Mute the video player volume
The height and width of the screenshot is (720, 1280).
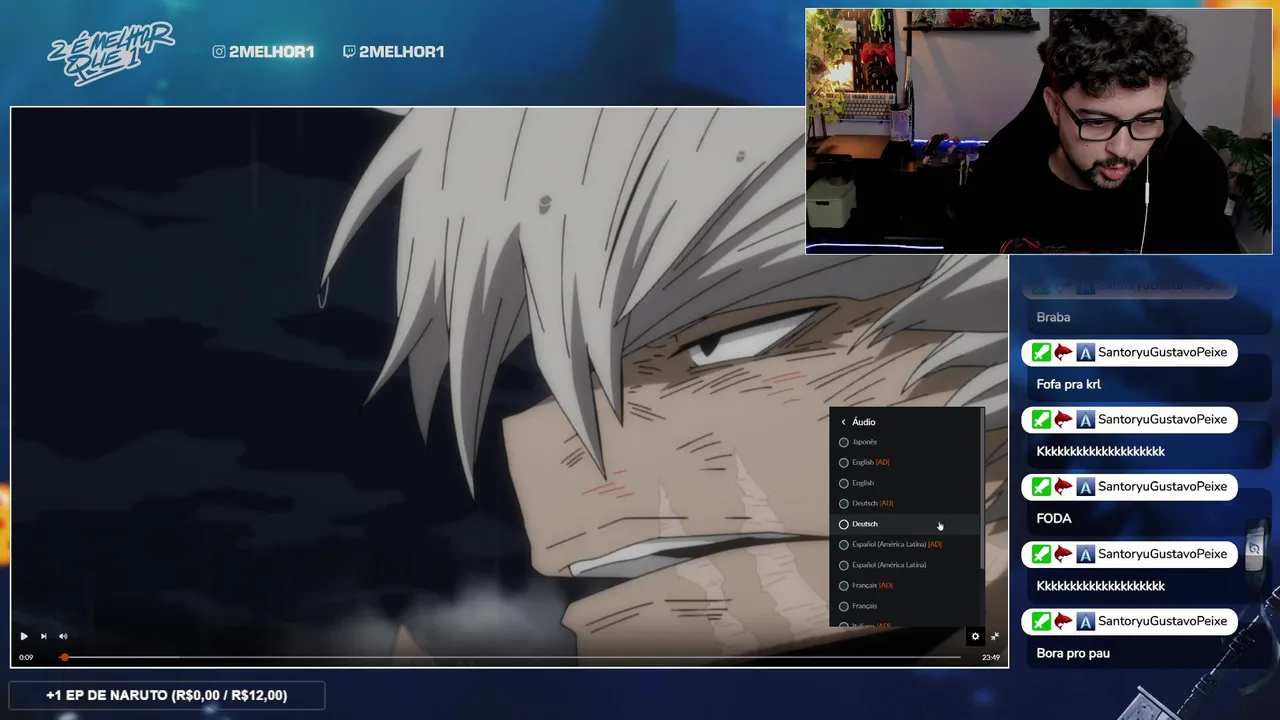(x=63, y=636)
